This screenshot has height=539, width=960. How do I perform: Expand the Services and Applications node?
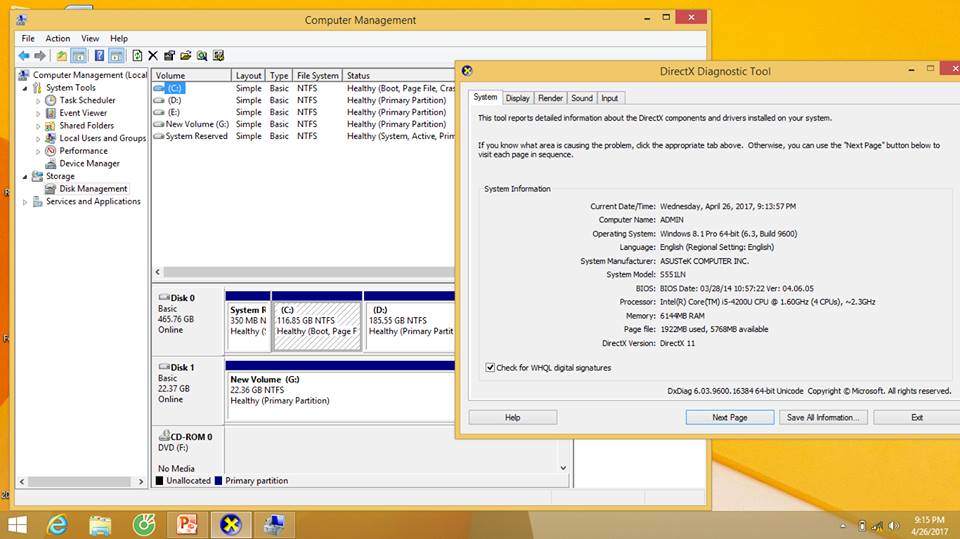(x=25, y=202)
